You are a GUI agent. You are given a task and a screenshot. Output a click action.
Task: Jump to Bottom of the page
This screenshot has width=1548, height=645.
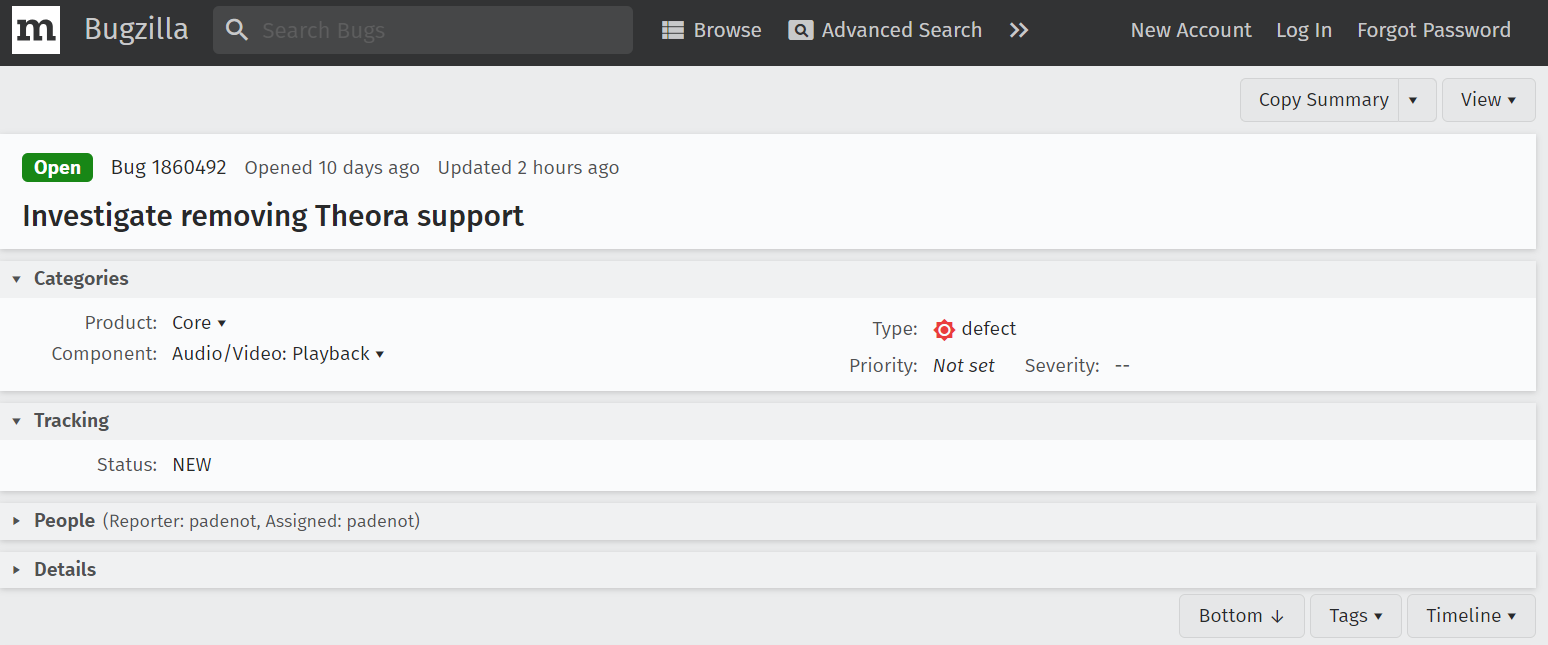pos(1241,616)
